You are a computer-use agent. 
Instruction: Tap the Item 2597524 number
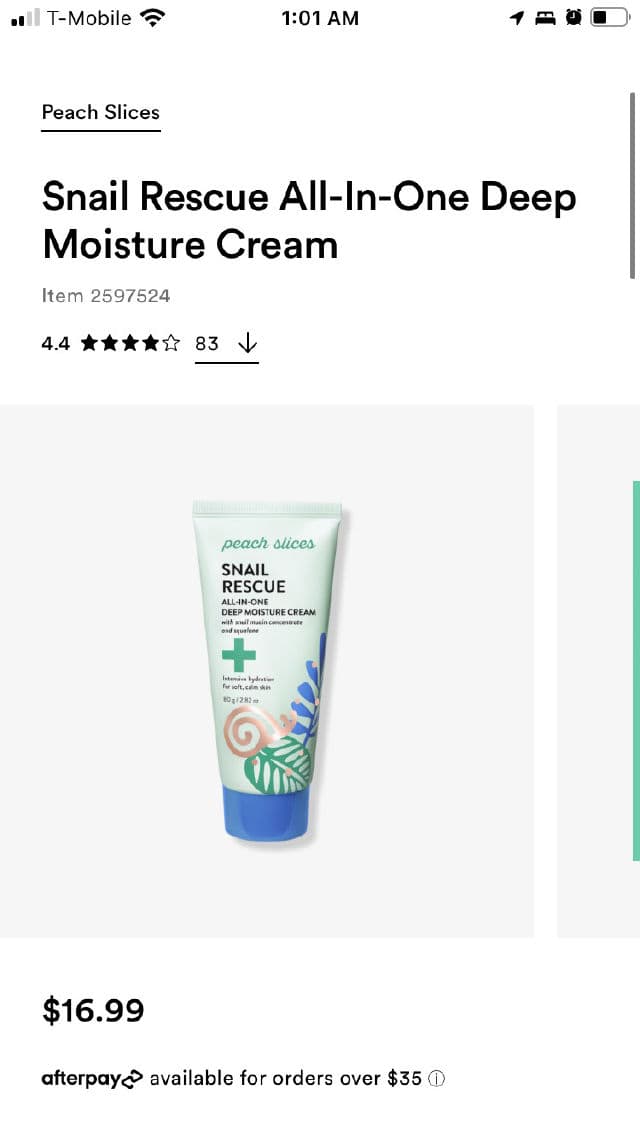click(106, 295)
